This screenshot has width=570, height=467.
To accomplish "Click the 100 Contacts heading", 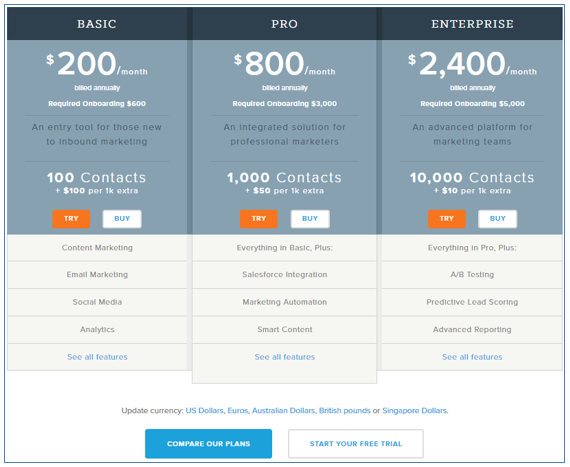I will [x=97, y=177].
